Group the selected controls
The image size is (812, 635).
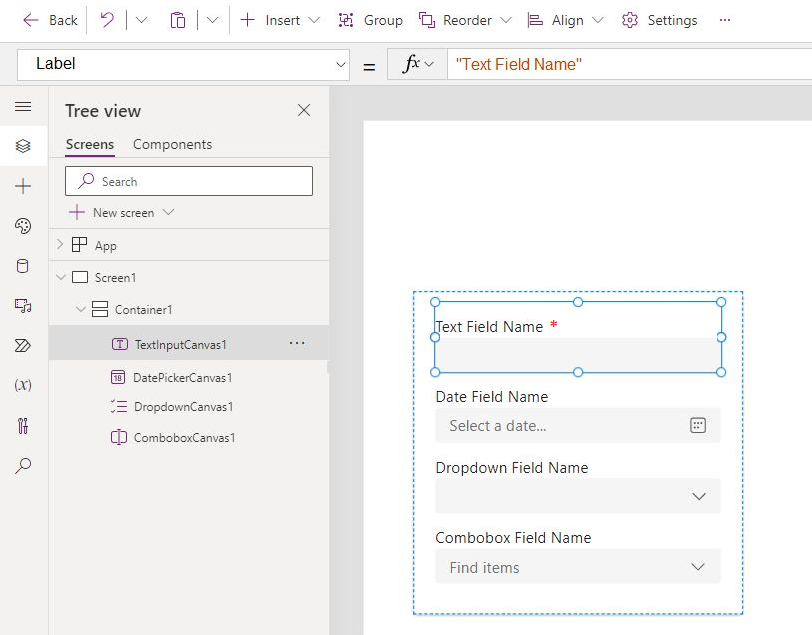(x=370, y=20)
